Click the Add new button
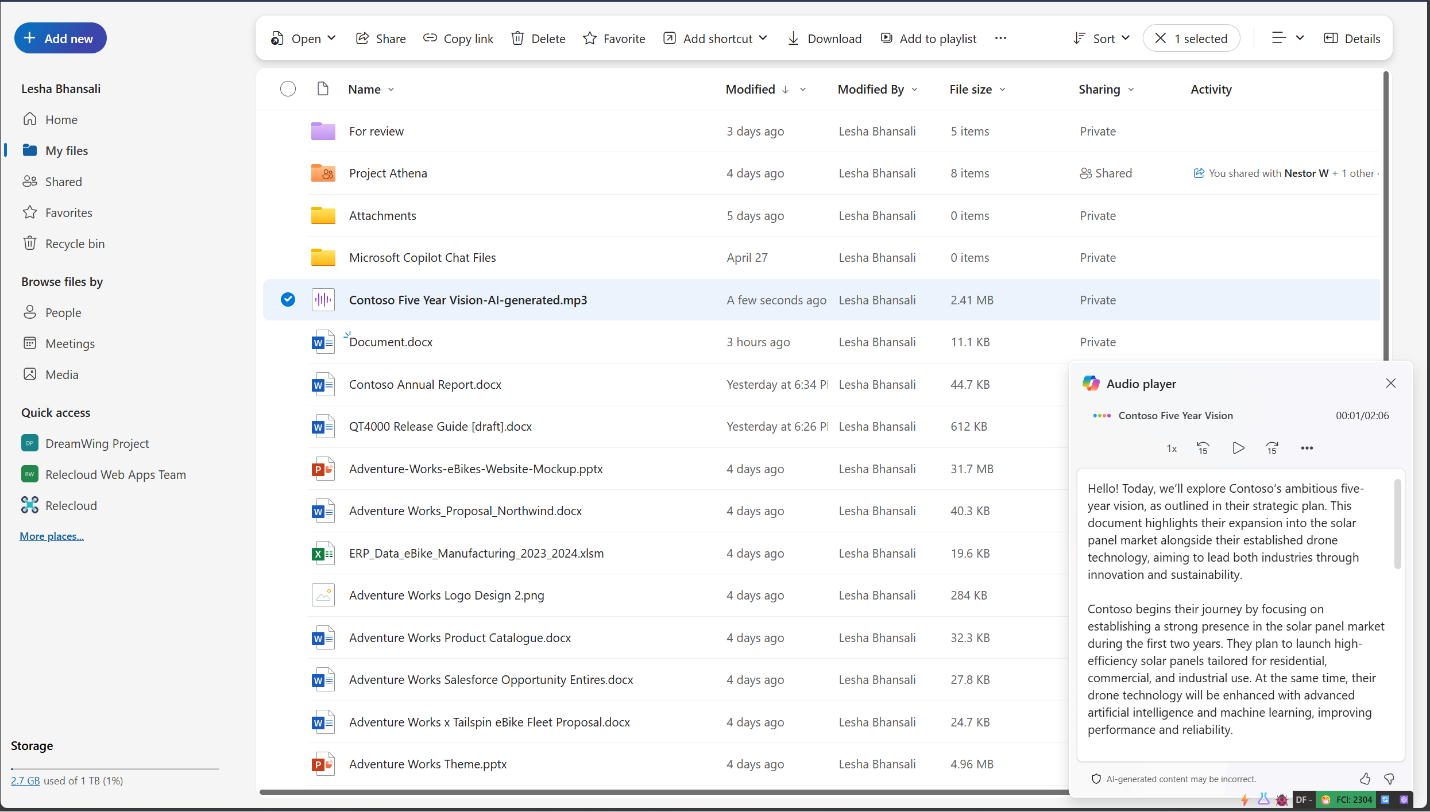Viewport: 1430px width, 812px height. (x=60, y=38)
